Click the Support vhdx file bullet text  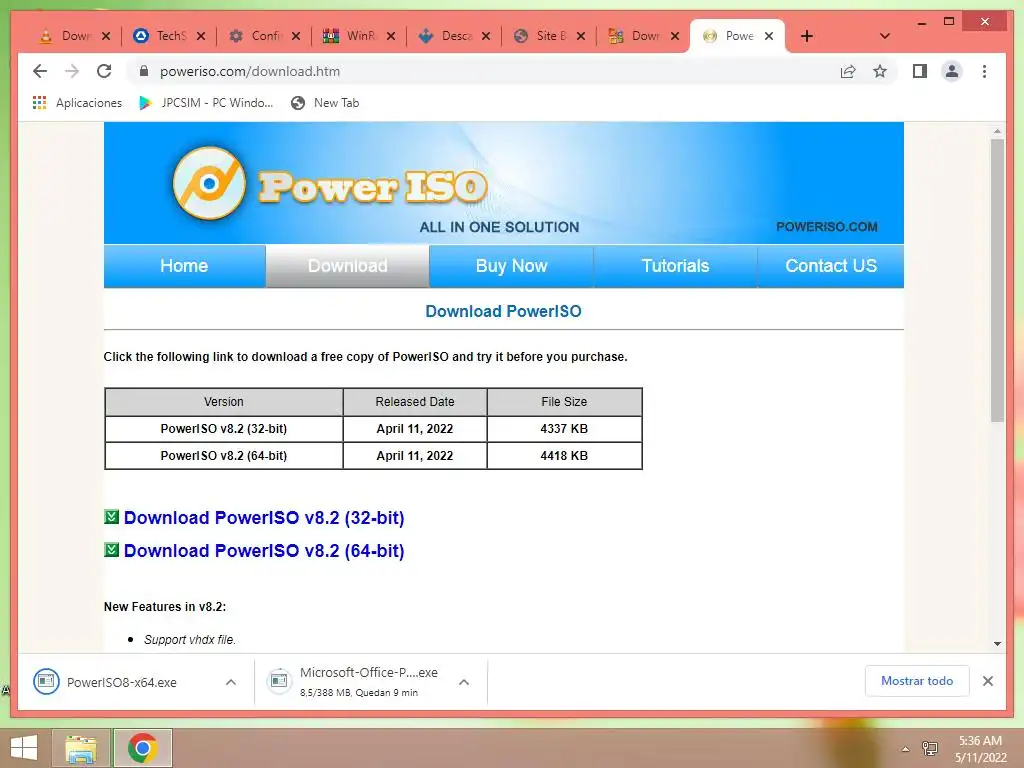(x=189, y=639)
